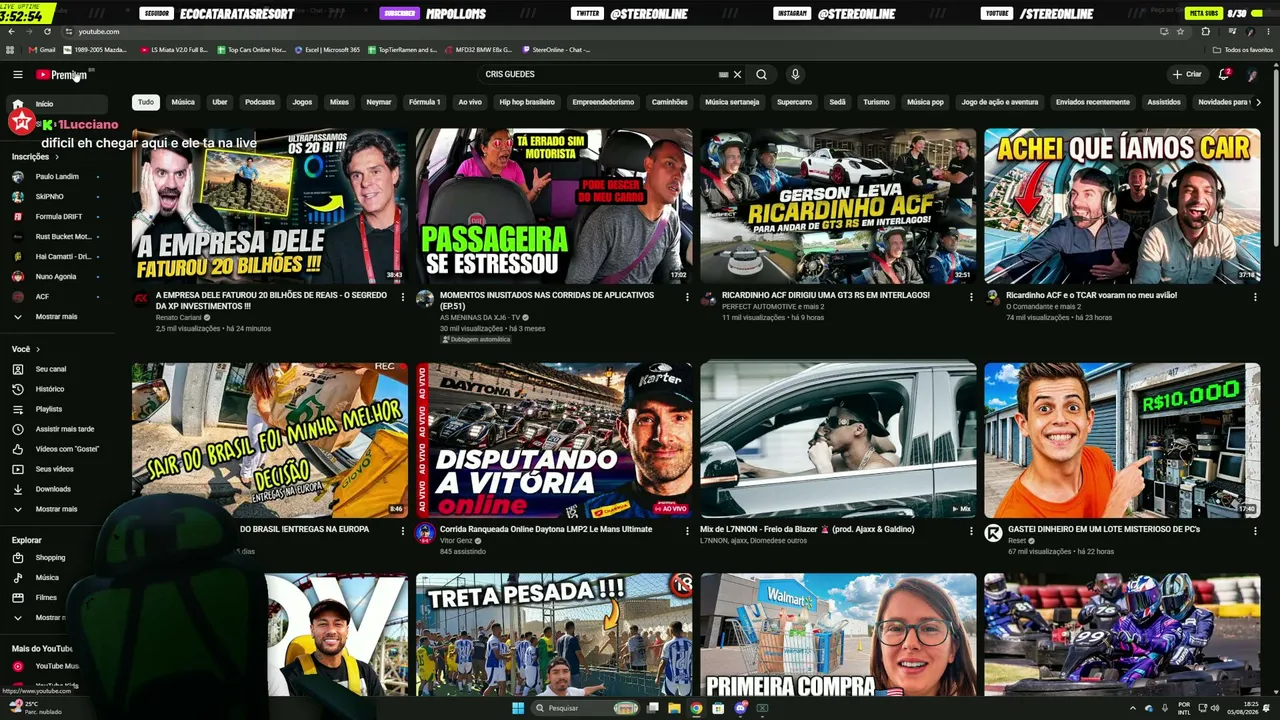Viewport: 1280px width, 720px height.
Task: Open the notifications bell
Action: coord(1224,74)
